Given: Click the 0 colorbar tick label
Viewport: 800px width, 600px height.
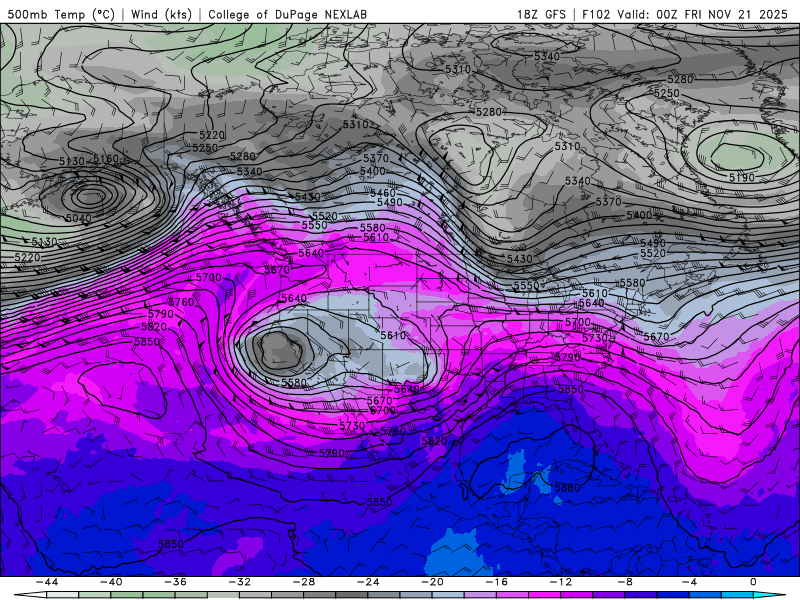Looking at the screenshot, I should [754, 582].
